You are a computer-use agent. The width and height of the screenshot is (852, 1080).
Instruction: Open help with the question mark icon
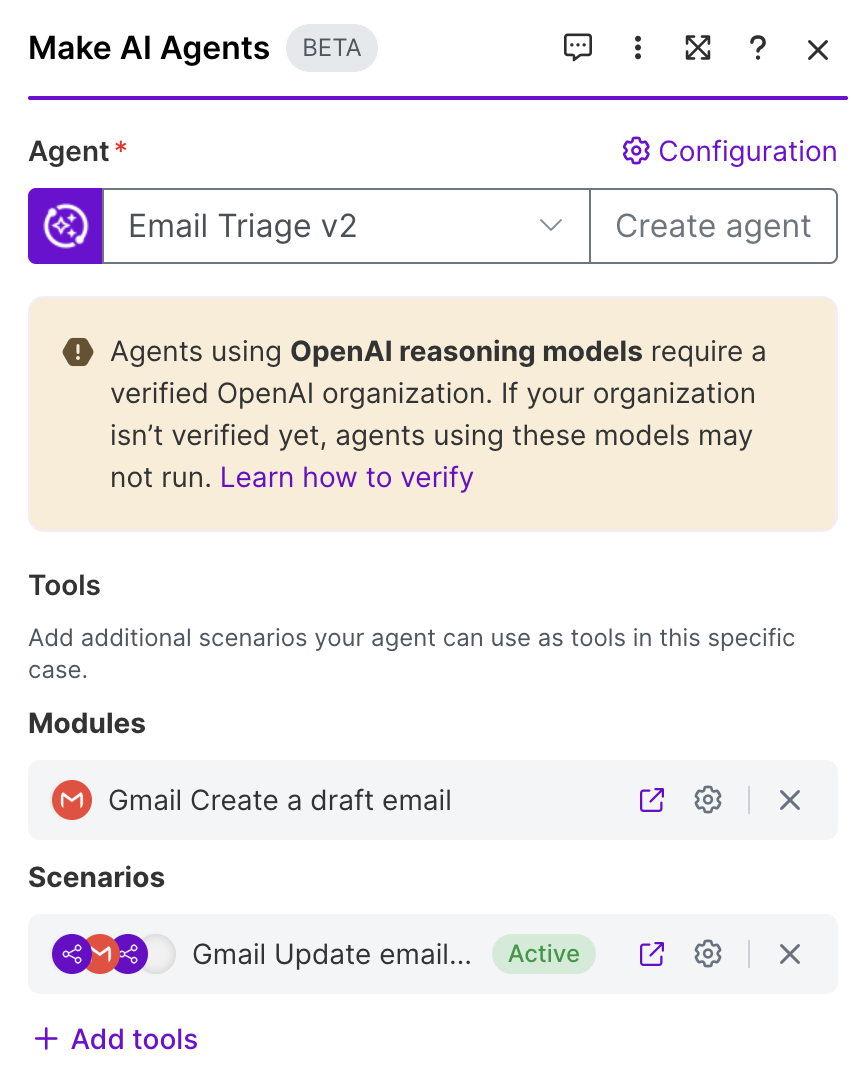(x=758, y=48)
